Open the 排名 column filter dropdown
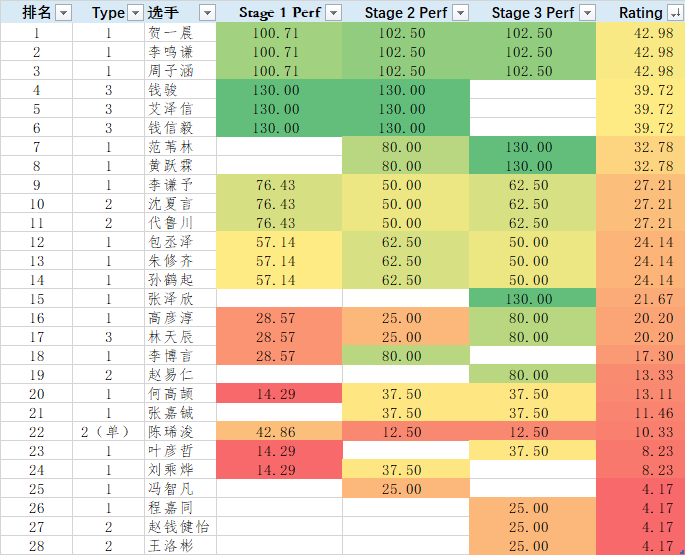685x555 pixels. click(63, 12)
